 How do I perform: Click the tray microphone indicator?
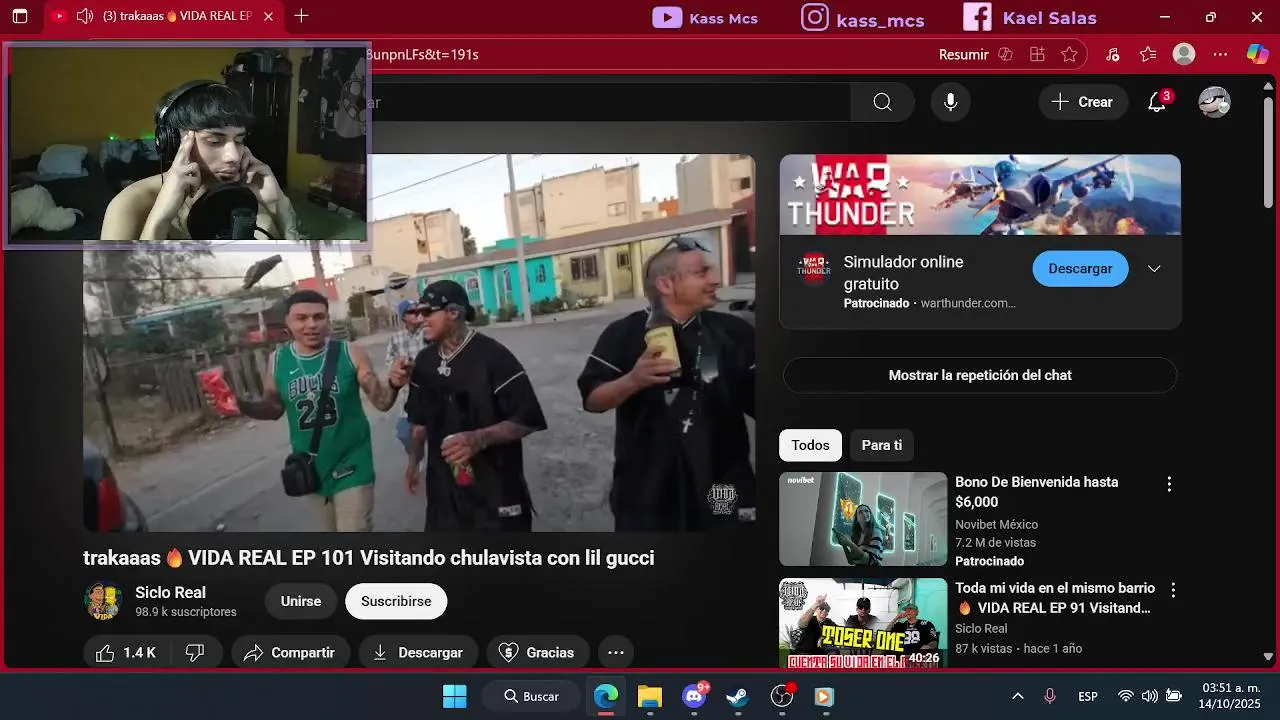tap(1050, 696)
